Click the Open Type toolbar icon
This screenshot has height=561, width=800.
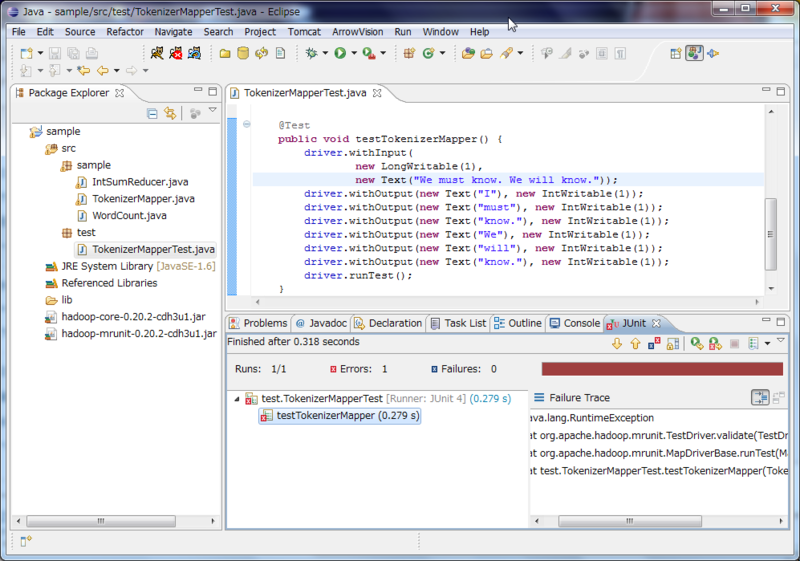(468, 53)
